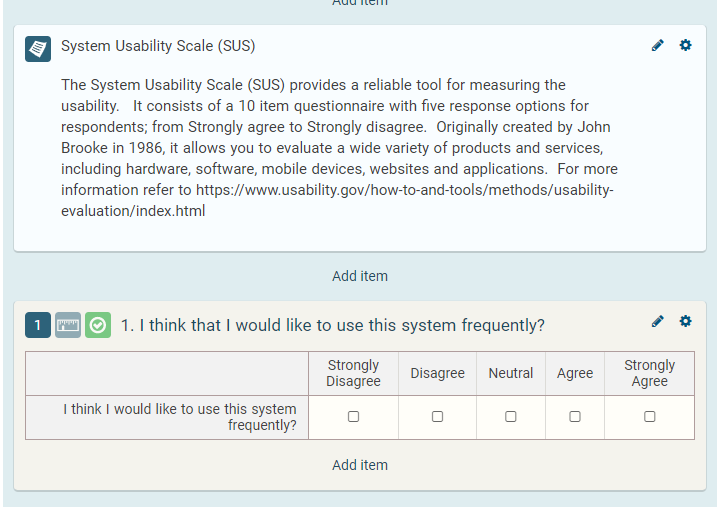The image size is (722, 507).
Task: Click Add item below question 1 table
Action: (360, 465)
